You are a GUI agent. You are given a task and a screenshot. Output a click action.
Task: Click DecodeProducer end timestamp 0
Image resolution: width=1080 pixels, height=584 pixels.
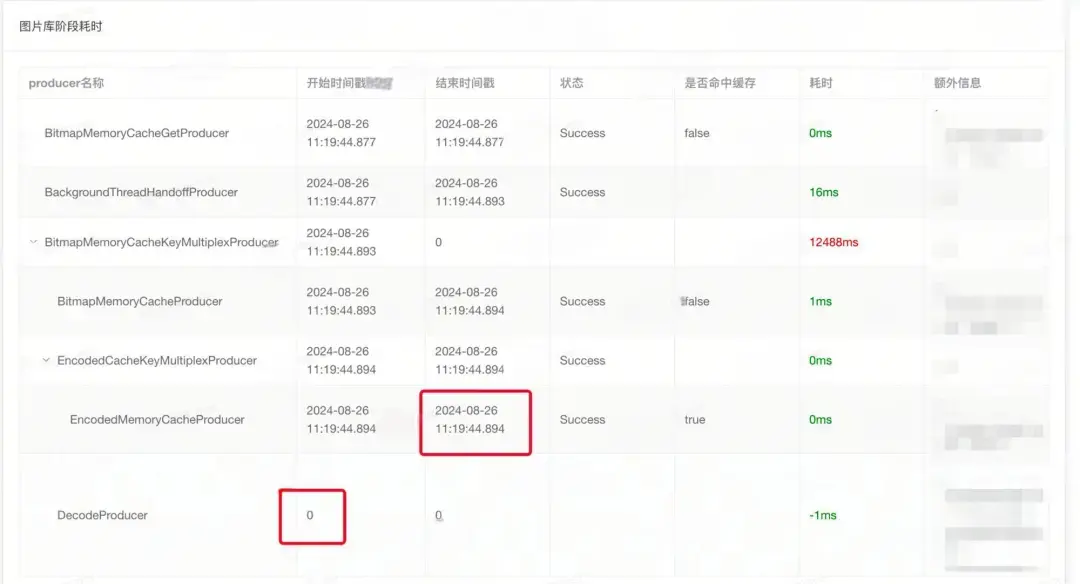click(x=438, y=515)
